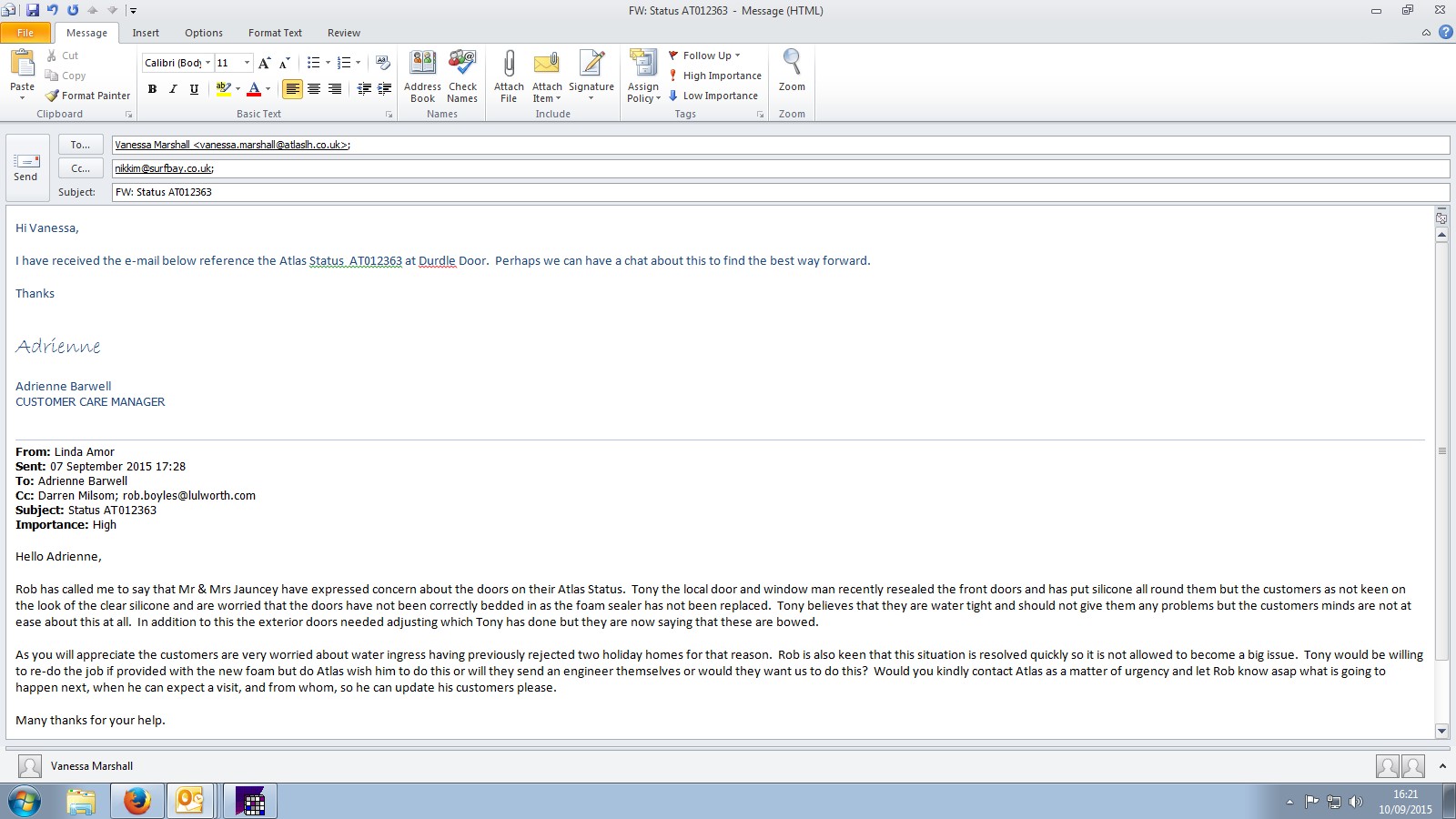Grow the font size

264,63
